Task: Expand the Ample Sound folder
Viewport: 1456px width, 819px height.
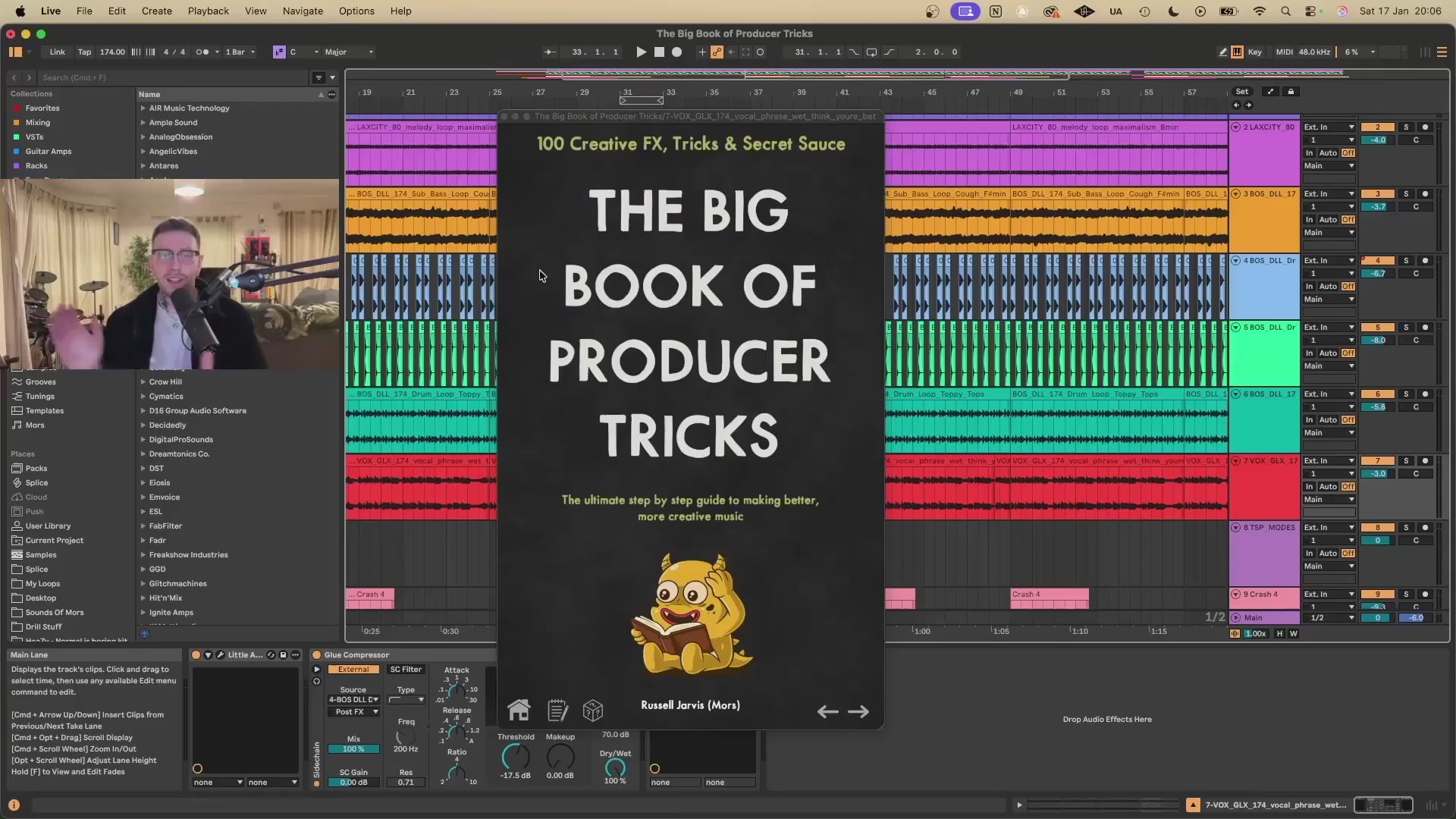Action: (x=143, y=123)
